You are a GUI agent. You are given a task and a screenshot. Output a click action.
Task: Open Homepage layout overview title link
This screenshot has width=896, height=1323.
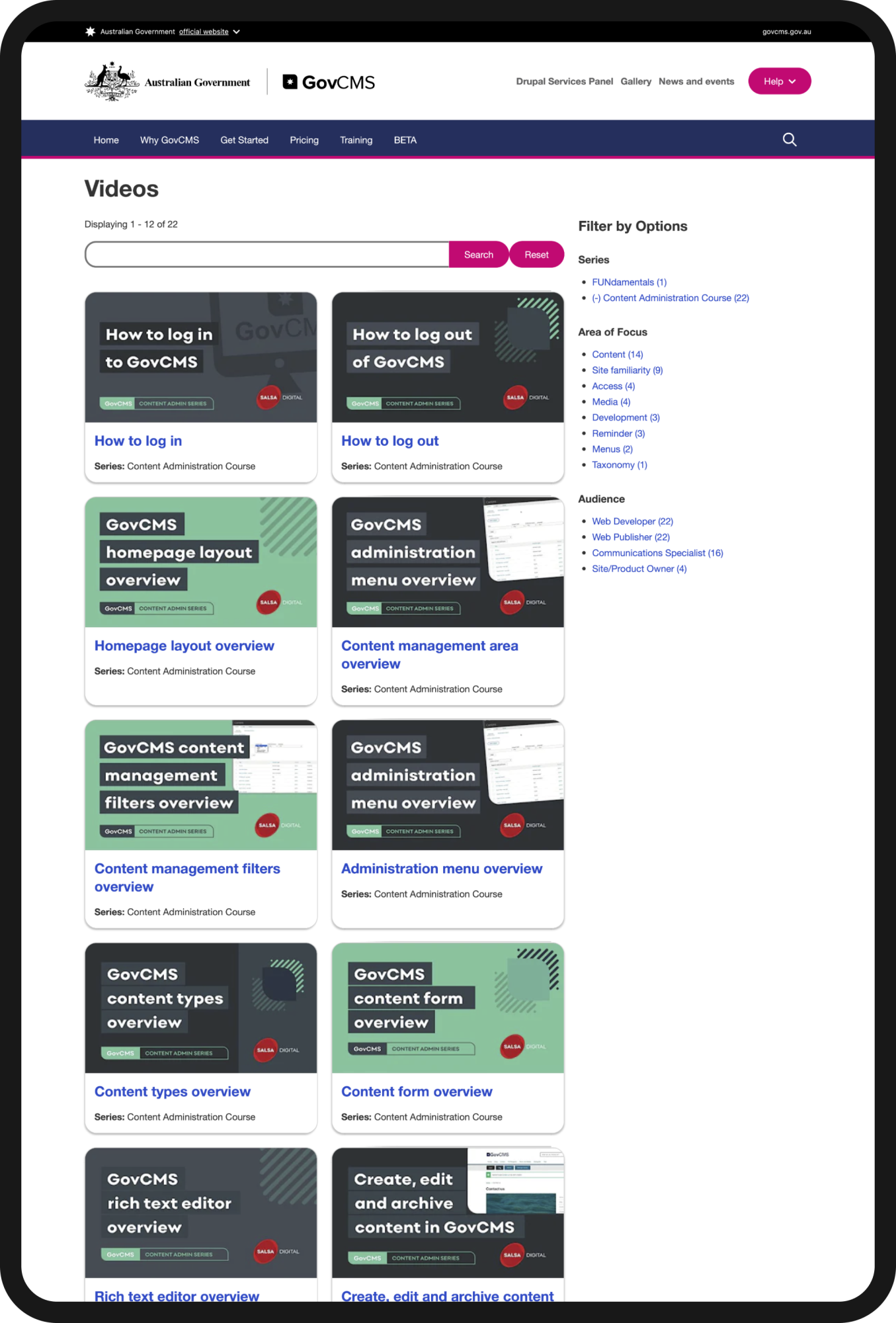[x=184, y=646]
